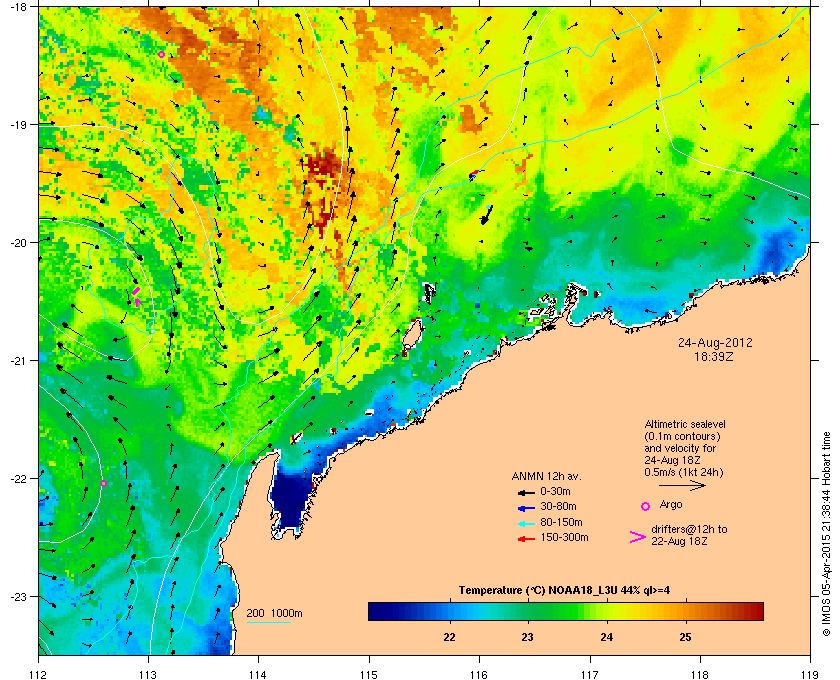
Task: Click the longitude axis label 118
Action: point(700,674)
